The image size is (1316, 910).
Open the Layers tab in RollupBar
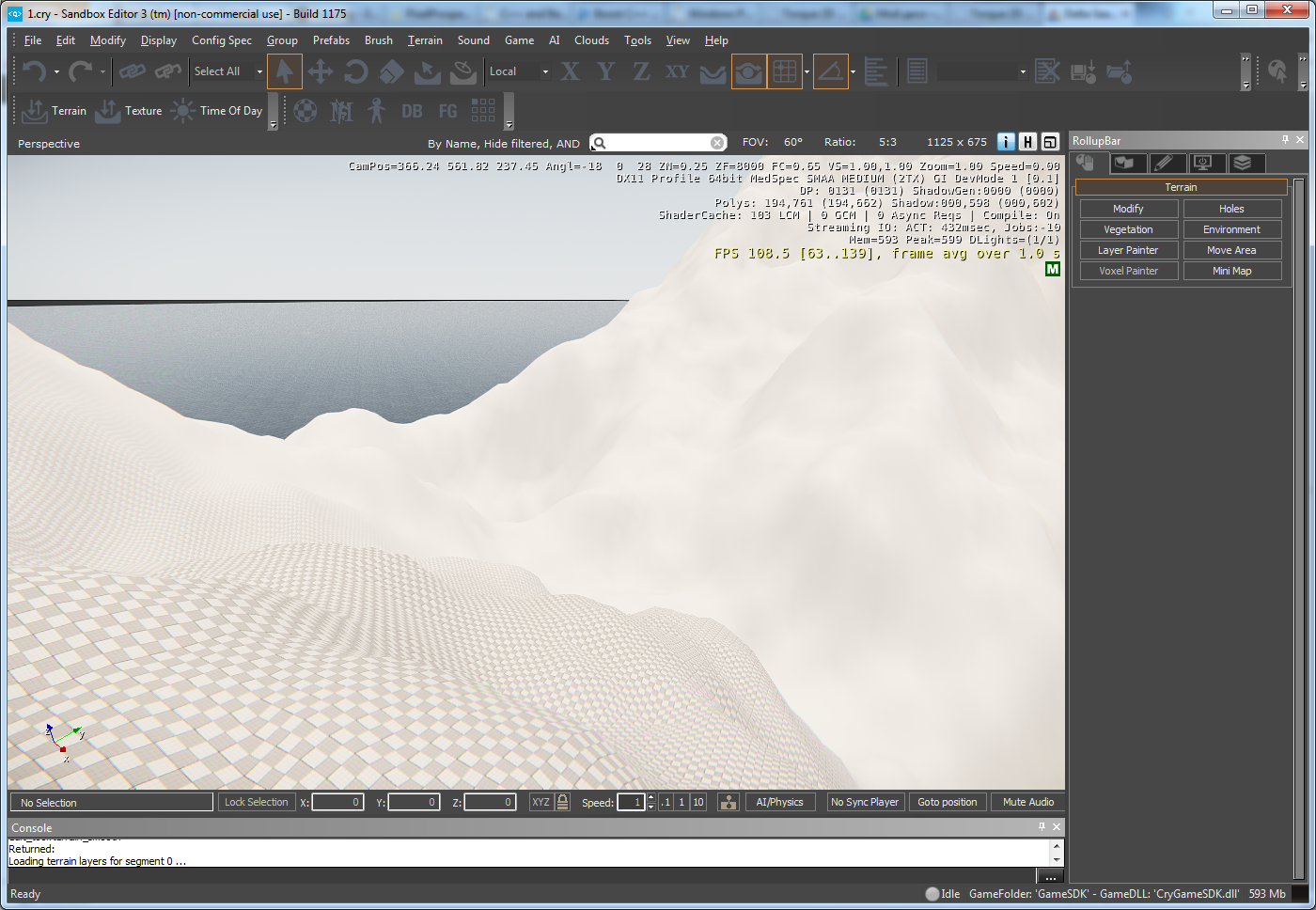(x=1242, y=163)
